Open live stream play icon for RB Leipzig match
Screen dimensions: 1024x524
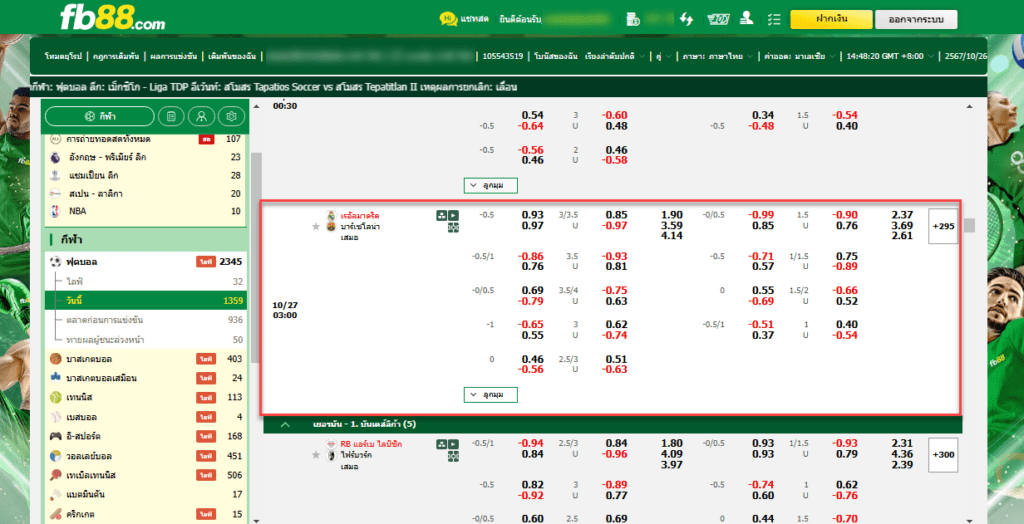pyautogui.click(x=454, y=444)
